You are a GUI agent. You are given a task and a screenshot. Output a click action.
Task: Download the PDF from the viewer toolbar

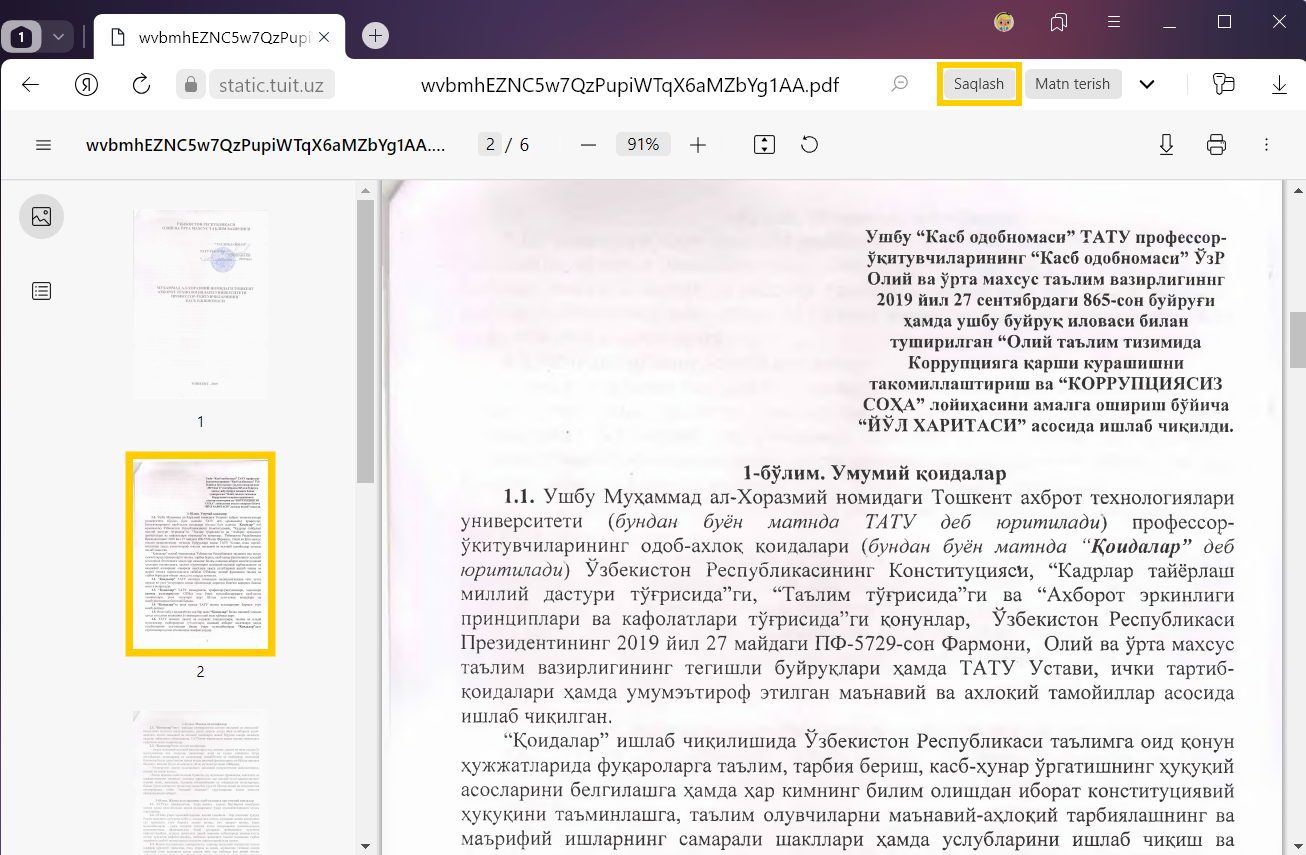pyautogui.click(x=1166, y=145)
